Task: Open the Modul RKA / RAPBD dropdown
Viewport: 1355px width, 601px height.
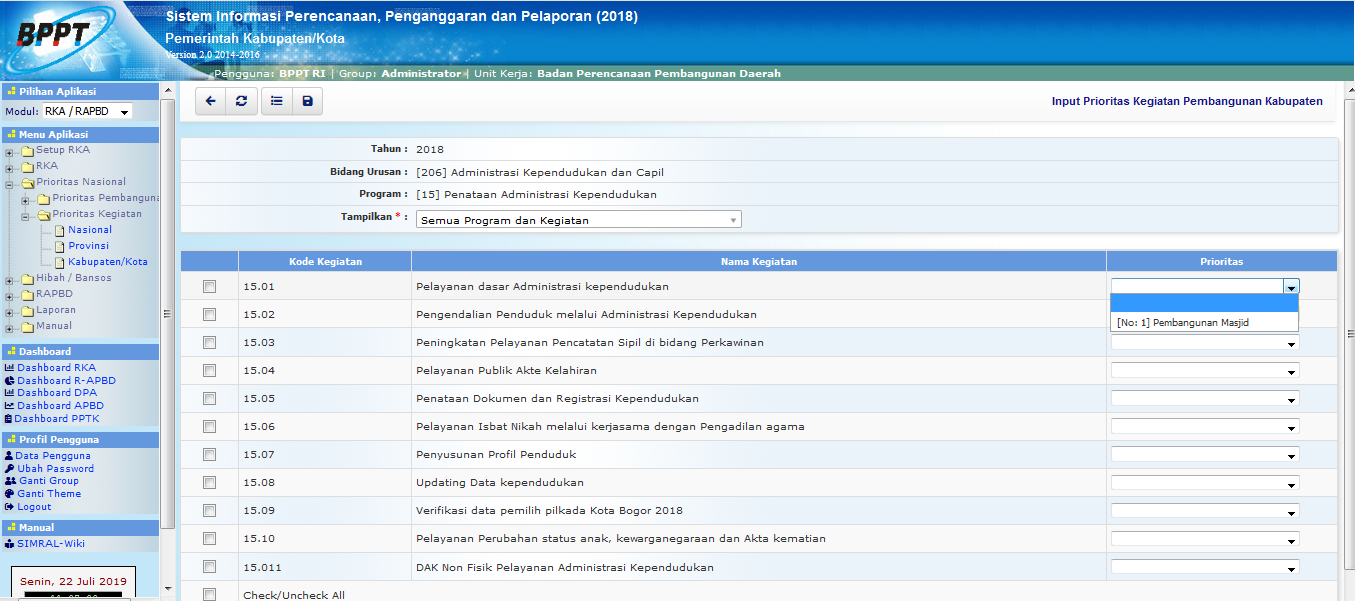Action: tap(87, 112)
